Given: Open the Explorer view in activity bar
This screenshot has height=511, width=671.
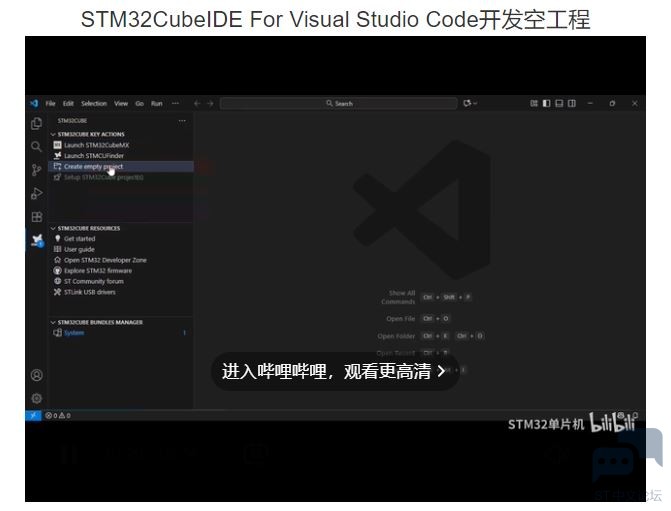Looking at the screenshot, I should tap(37, 124).
